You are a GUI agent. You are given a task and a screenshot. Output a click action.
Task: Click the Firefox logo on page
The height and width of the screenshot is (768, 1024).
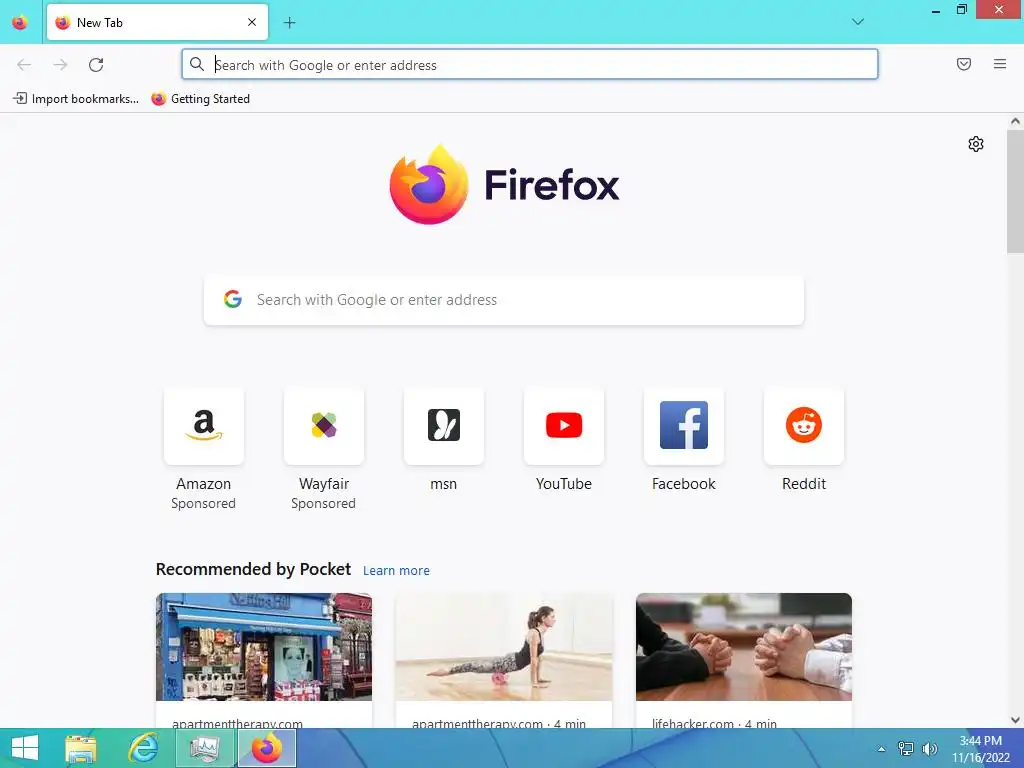pyautogui.click(x=504, y=185)
